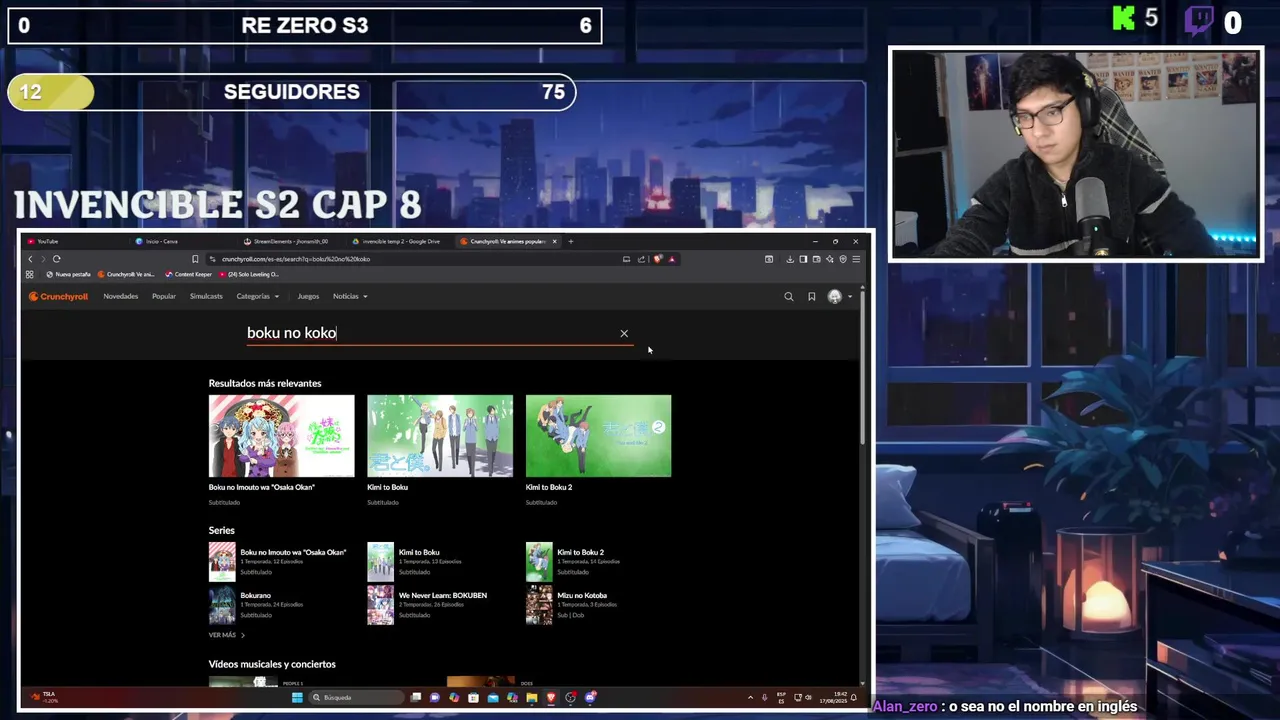Open the notification bell in system tray
Image resolution: width=1280 pixels, height=720 pixels.
pyautogui.click(x=854, y=697)
